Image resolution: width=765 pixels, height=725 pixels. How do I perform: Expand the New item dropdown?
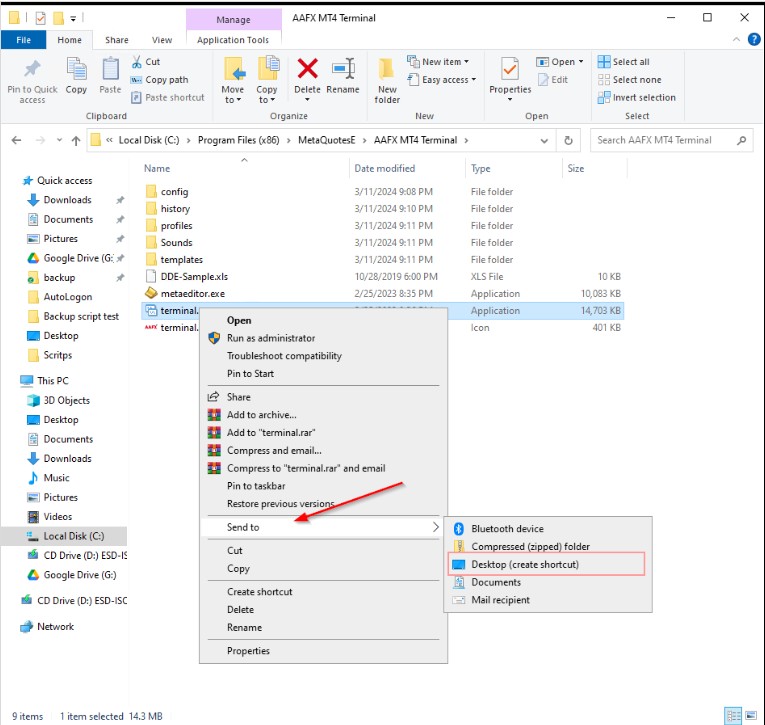466,62
